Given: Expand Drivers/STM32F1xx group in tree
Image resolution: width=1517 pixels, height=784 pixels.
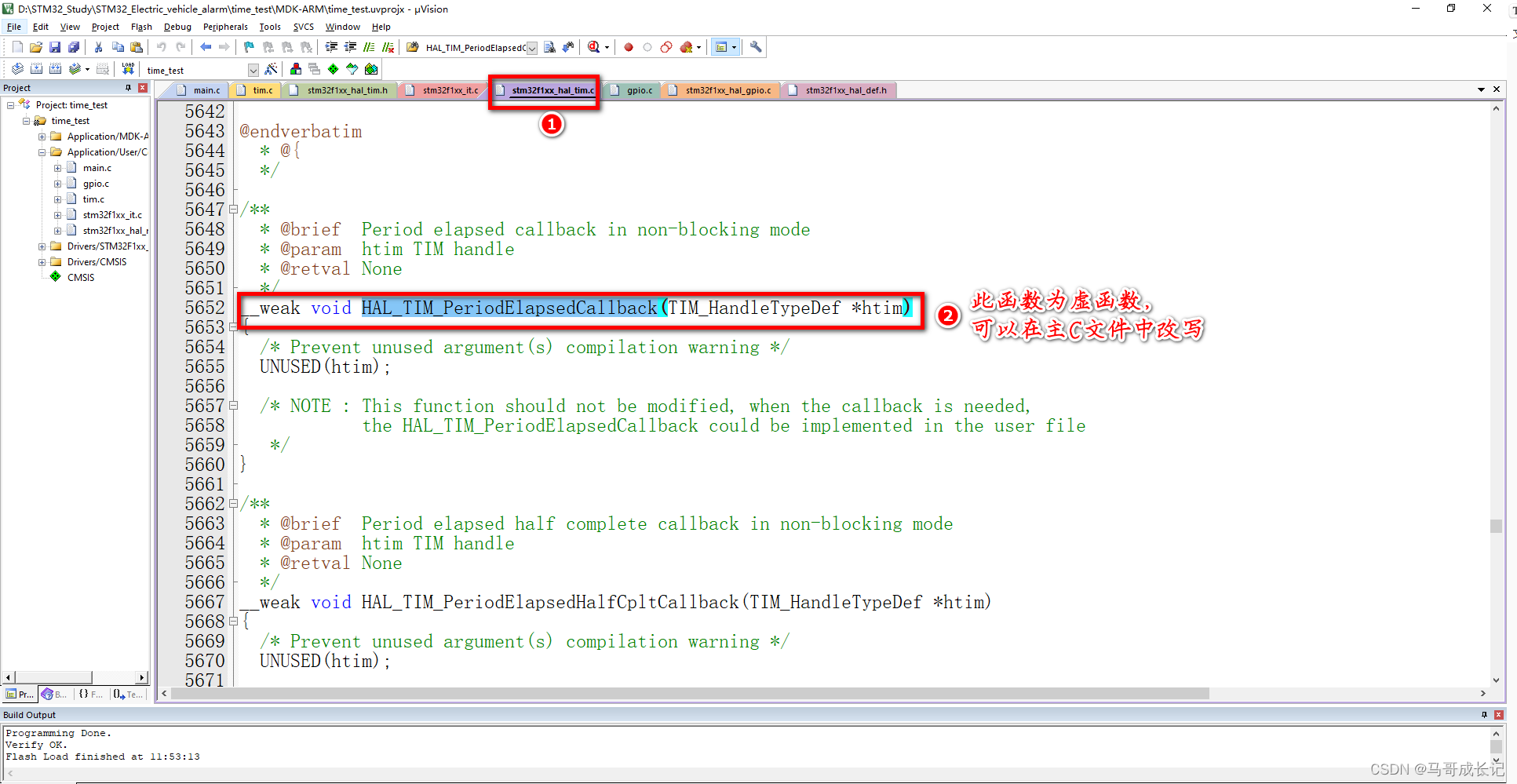Looking at the screenshot, I should (42, 246).
